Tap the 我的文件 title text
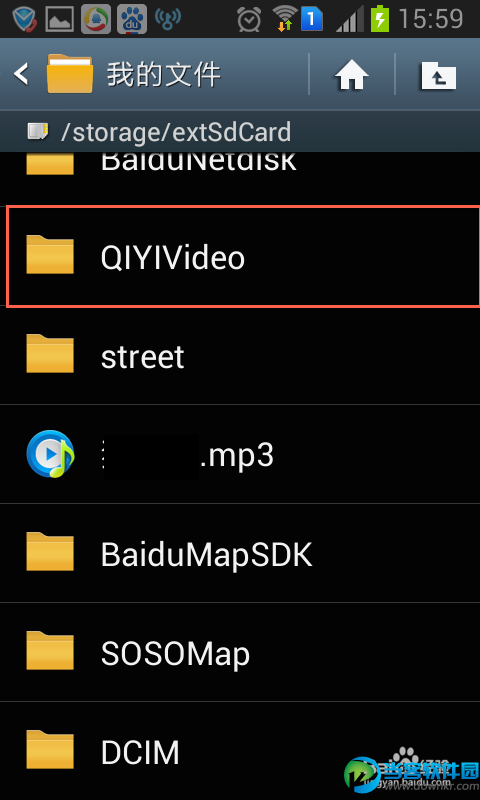The width and height of the screenshot is (480, 800). coord(164,74)
